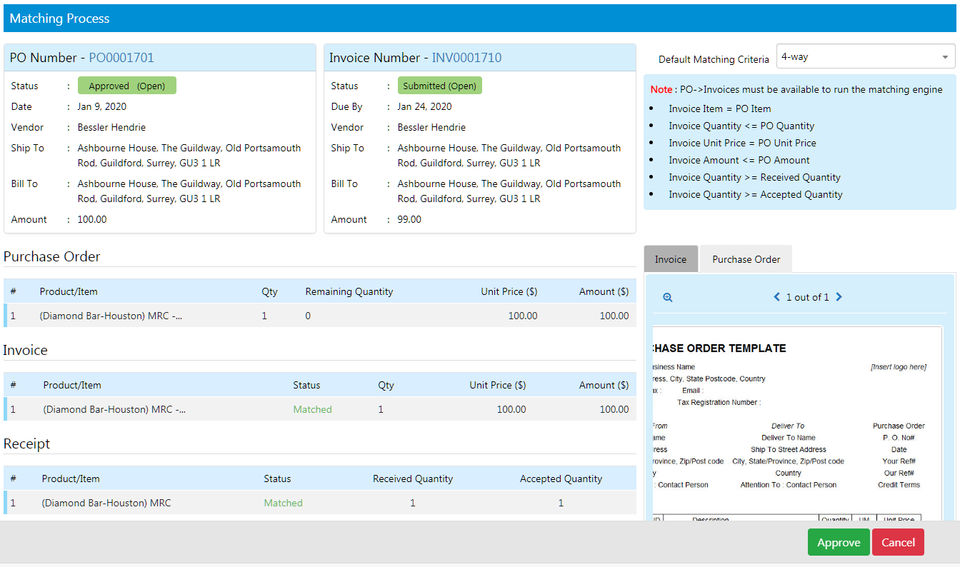Open Default Matching Criteria 4-way dropdown
960x567 pixels.
865,57
